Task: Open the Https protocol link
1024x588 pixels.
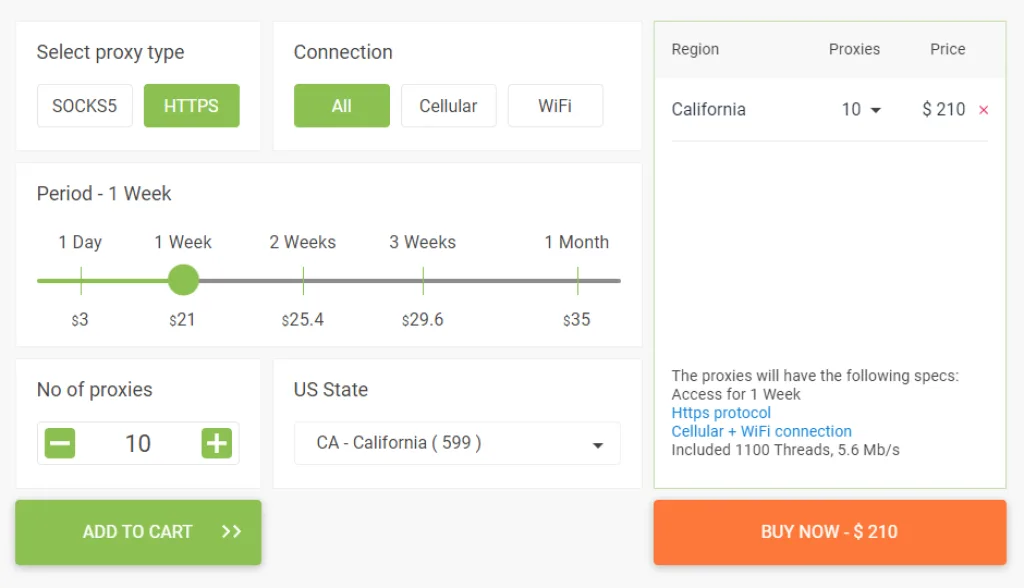Action: [721, 413]
